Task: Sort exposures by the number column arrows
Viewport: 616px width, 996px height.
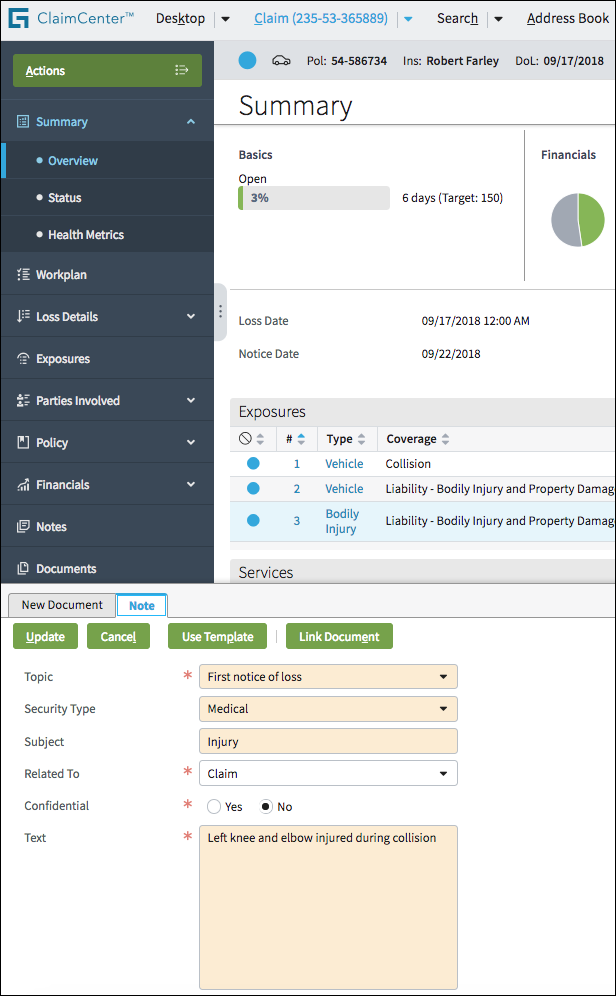Action: pyautogui.click(x=302, y=439)
